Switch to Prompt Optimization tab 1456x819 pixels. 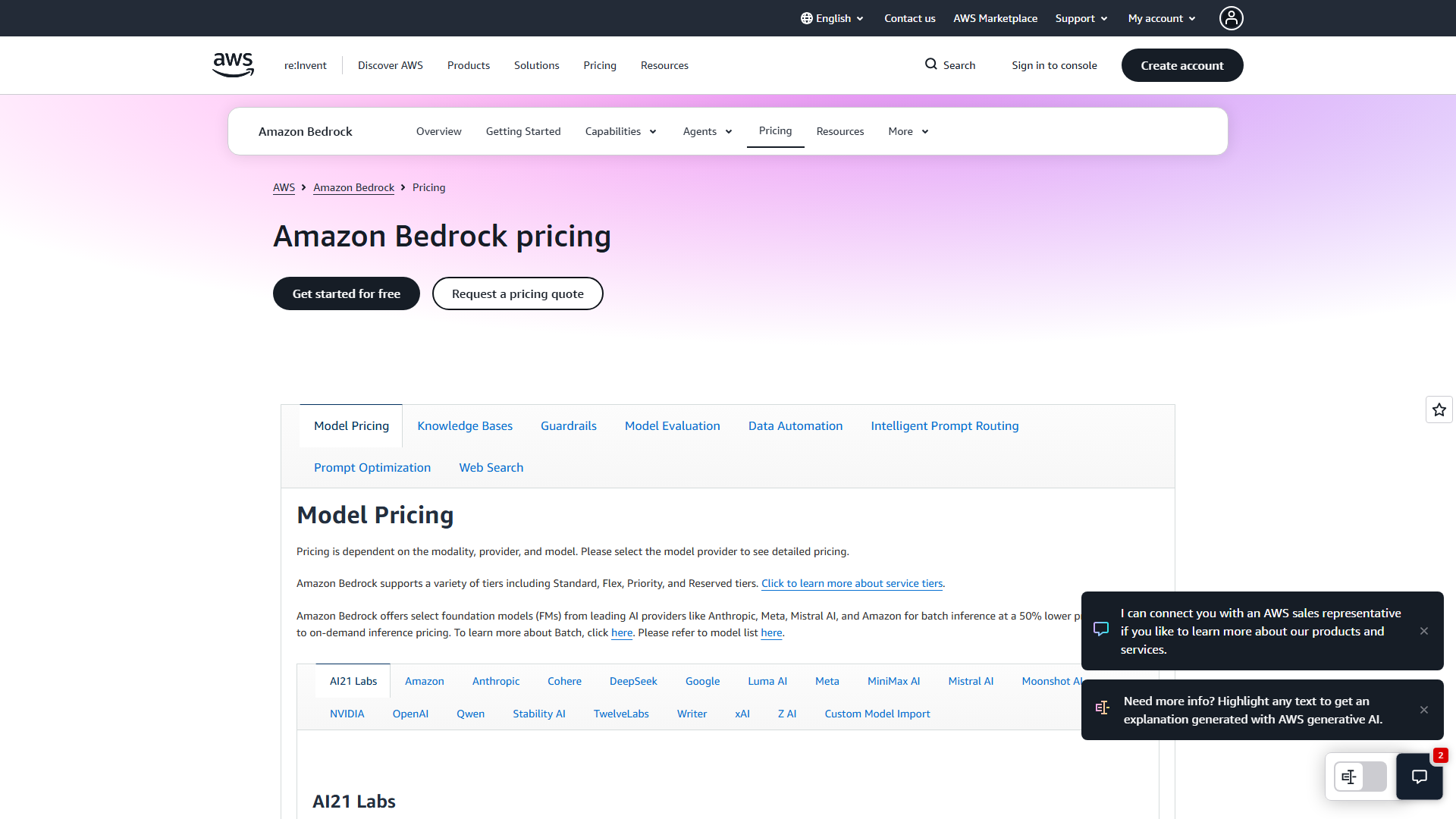tap(372, 467)
